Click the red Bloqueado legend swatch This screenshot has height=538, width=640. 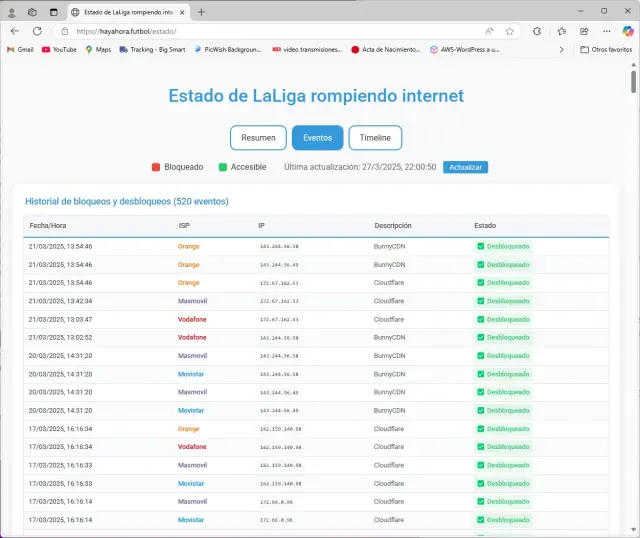(x=156, y=167)
